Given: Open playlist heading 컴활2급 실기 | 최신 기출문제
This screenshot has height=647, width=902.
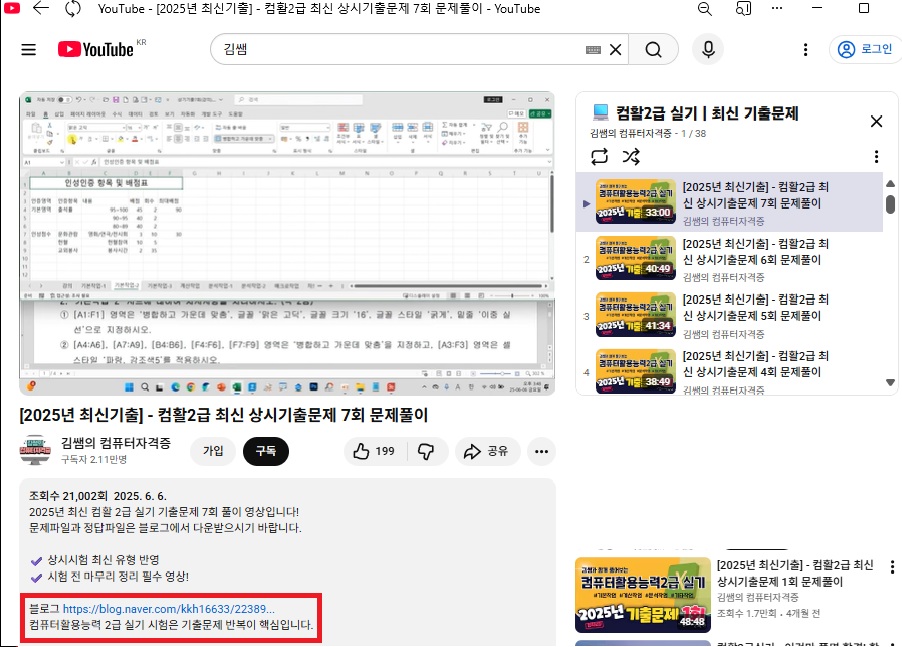Looking at the screenshot, I should click(x=707, y=113).
